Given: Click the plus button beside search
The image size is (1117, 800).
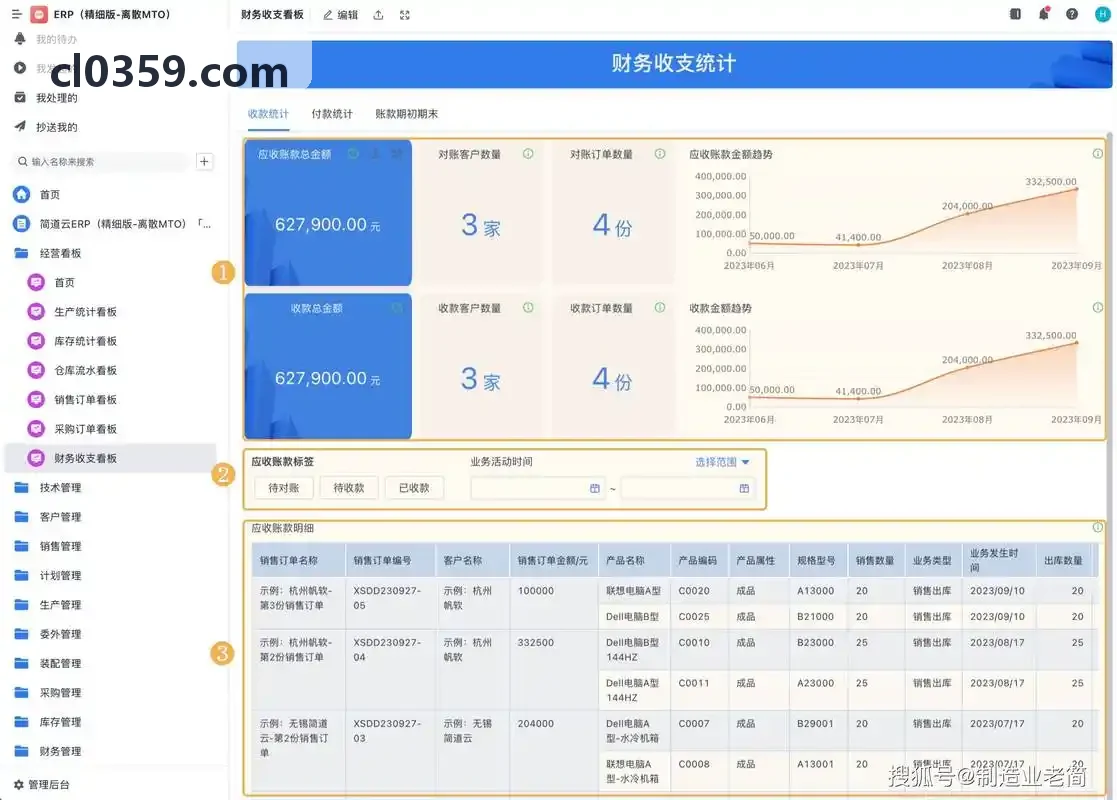Looking at the screenshot, I should [x=204, y=162].
